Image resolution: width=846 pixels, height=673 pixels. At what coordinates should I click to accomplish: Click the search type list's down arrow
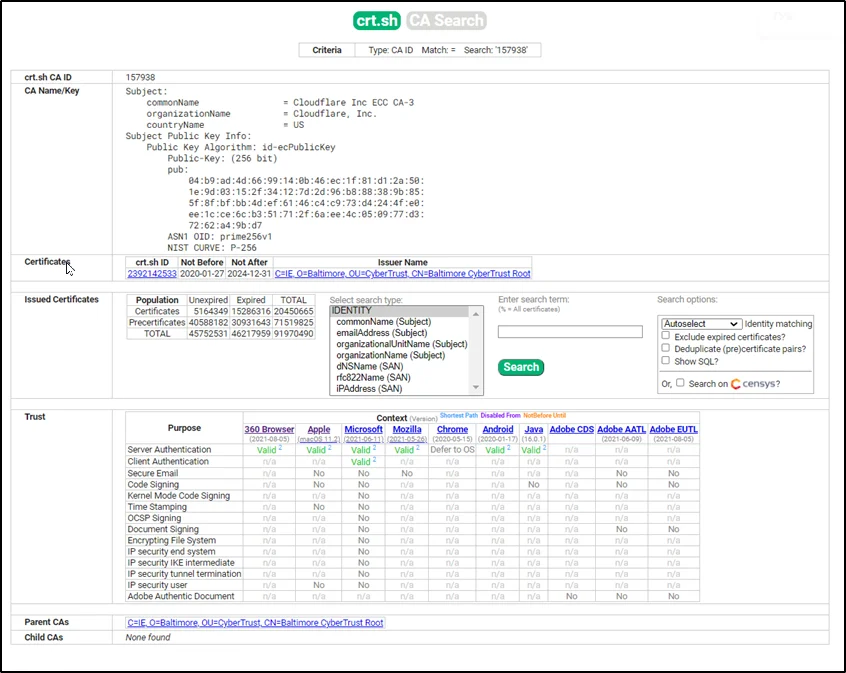(475, 387)
